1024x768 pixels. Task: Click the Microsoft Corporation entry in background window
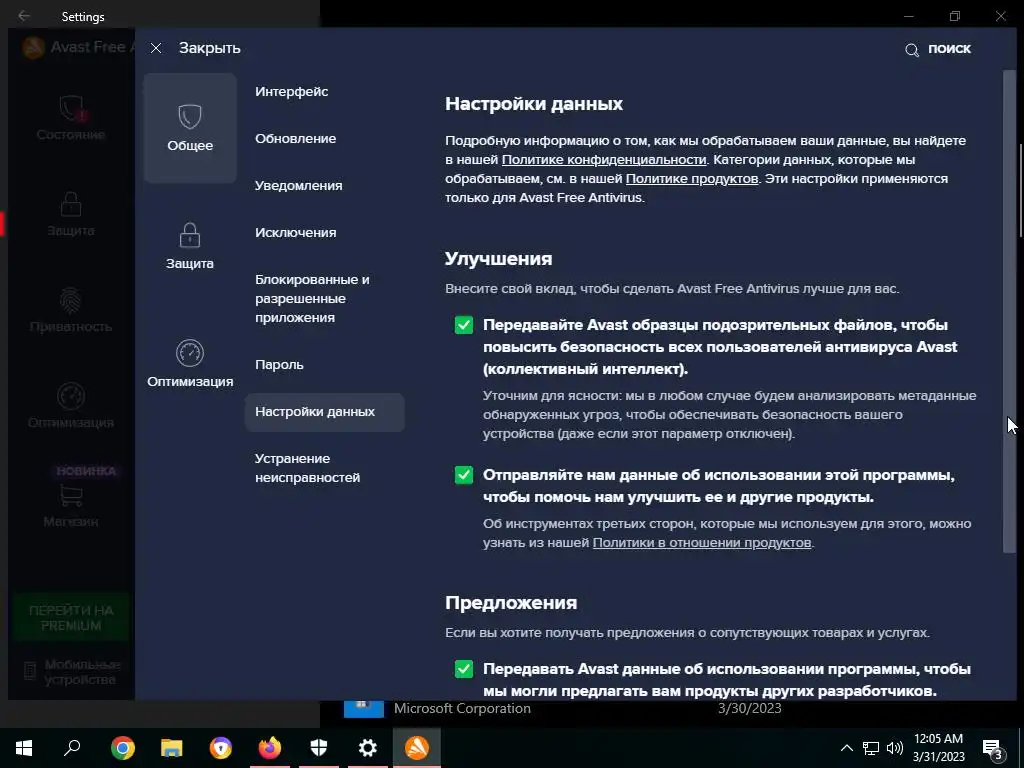[462, 708]
